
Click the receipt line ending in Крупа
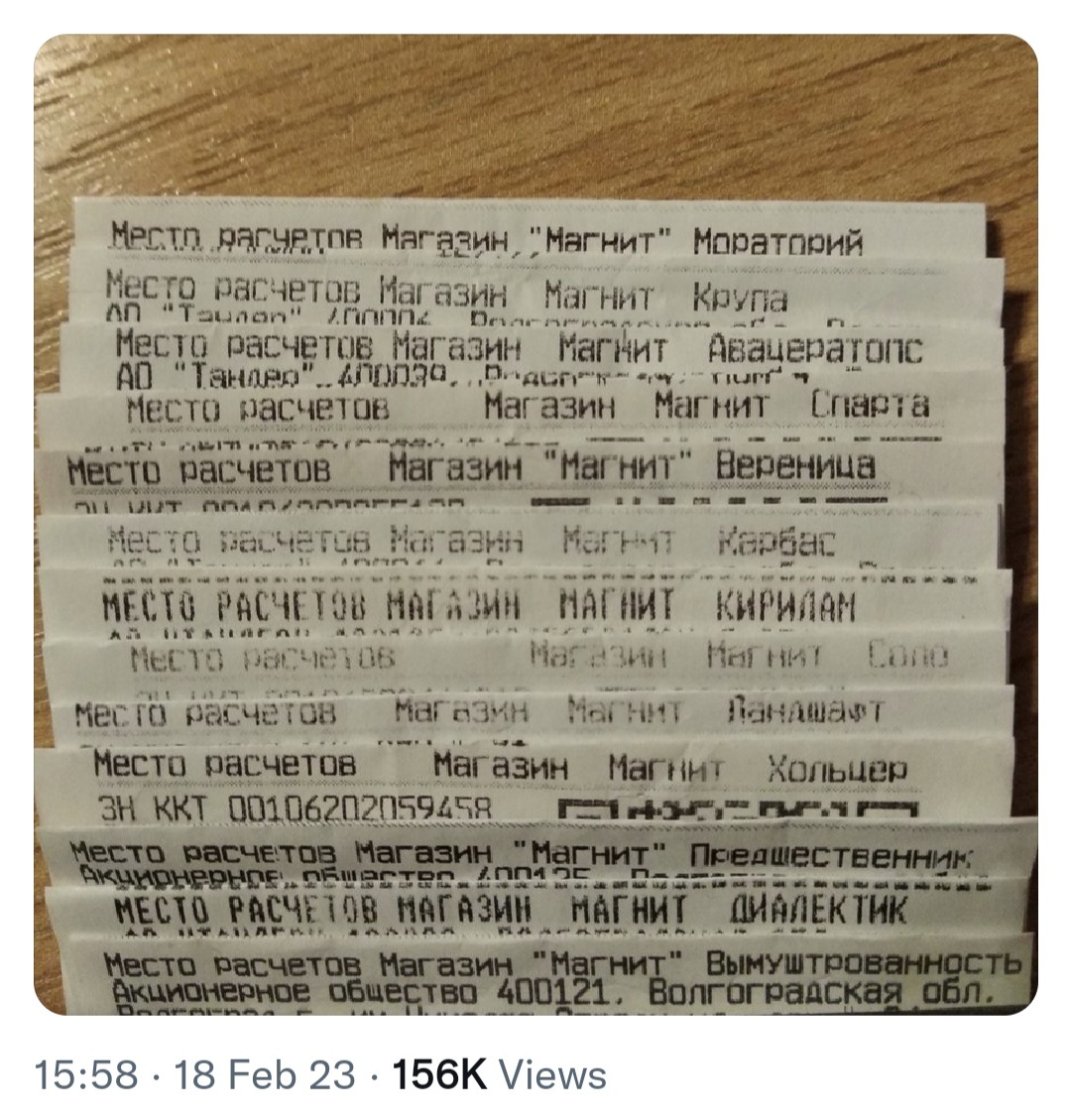[x=446, y=296]
